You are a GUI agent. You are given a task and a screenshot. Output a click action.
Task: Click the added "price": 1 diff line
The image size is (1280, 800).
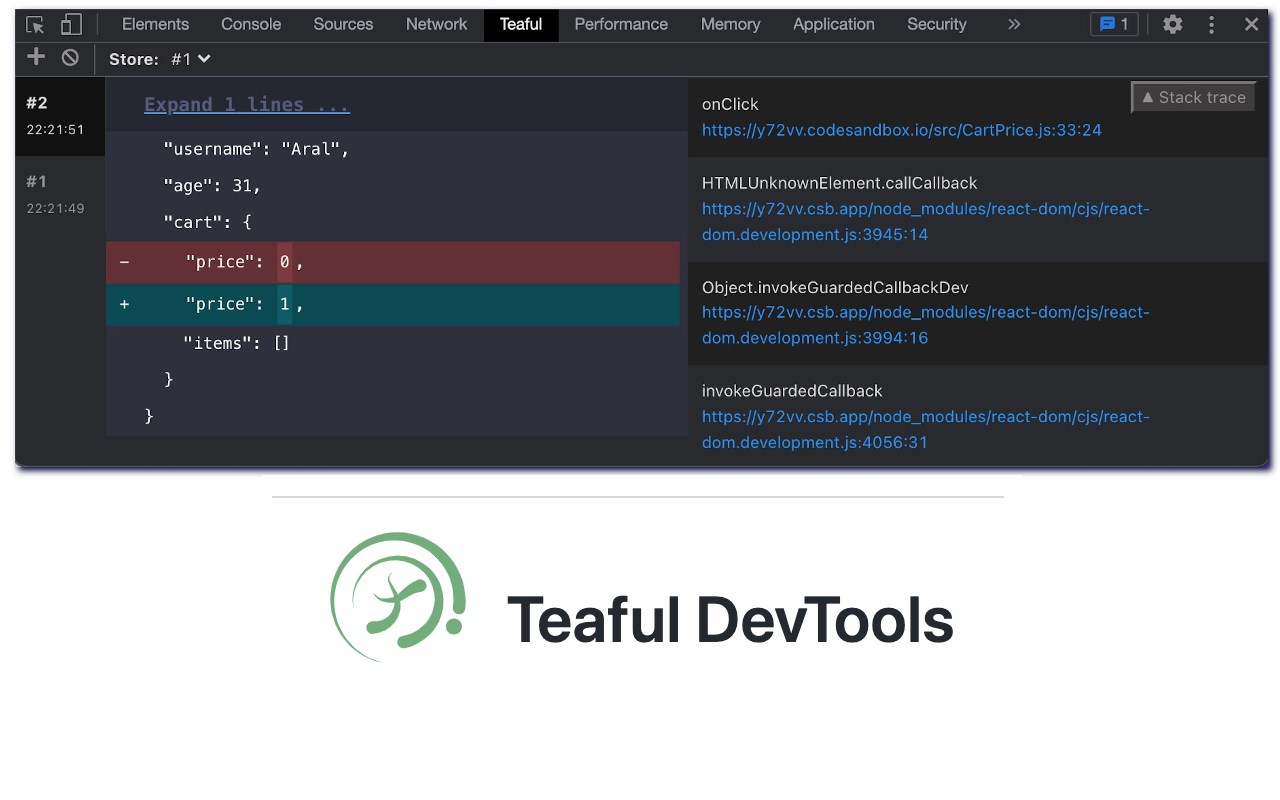tap(393, 304)
